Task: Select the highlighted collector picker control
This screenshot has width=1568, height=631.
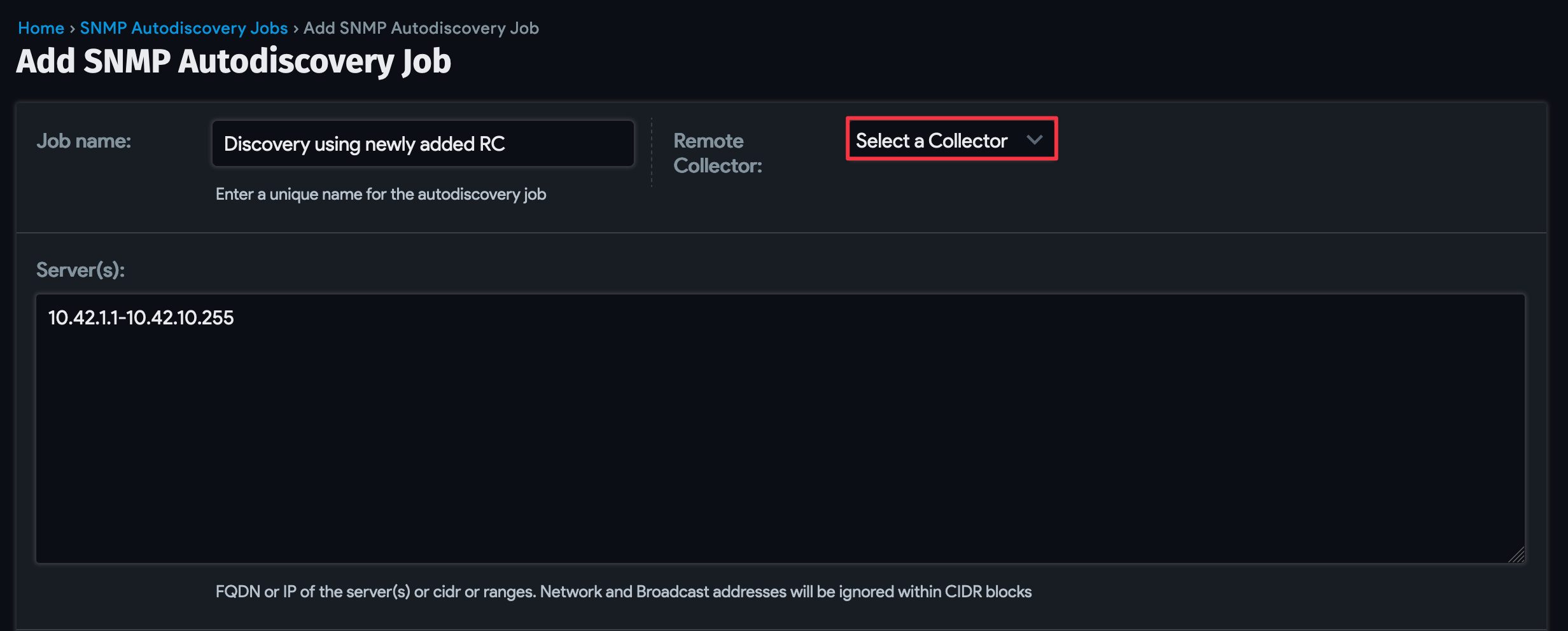Action: (x=951, y=139)
